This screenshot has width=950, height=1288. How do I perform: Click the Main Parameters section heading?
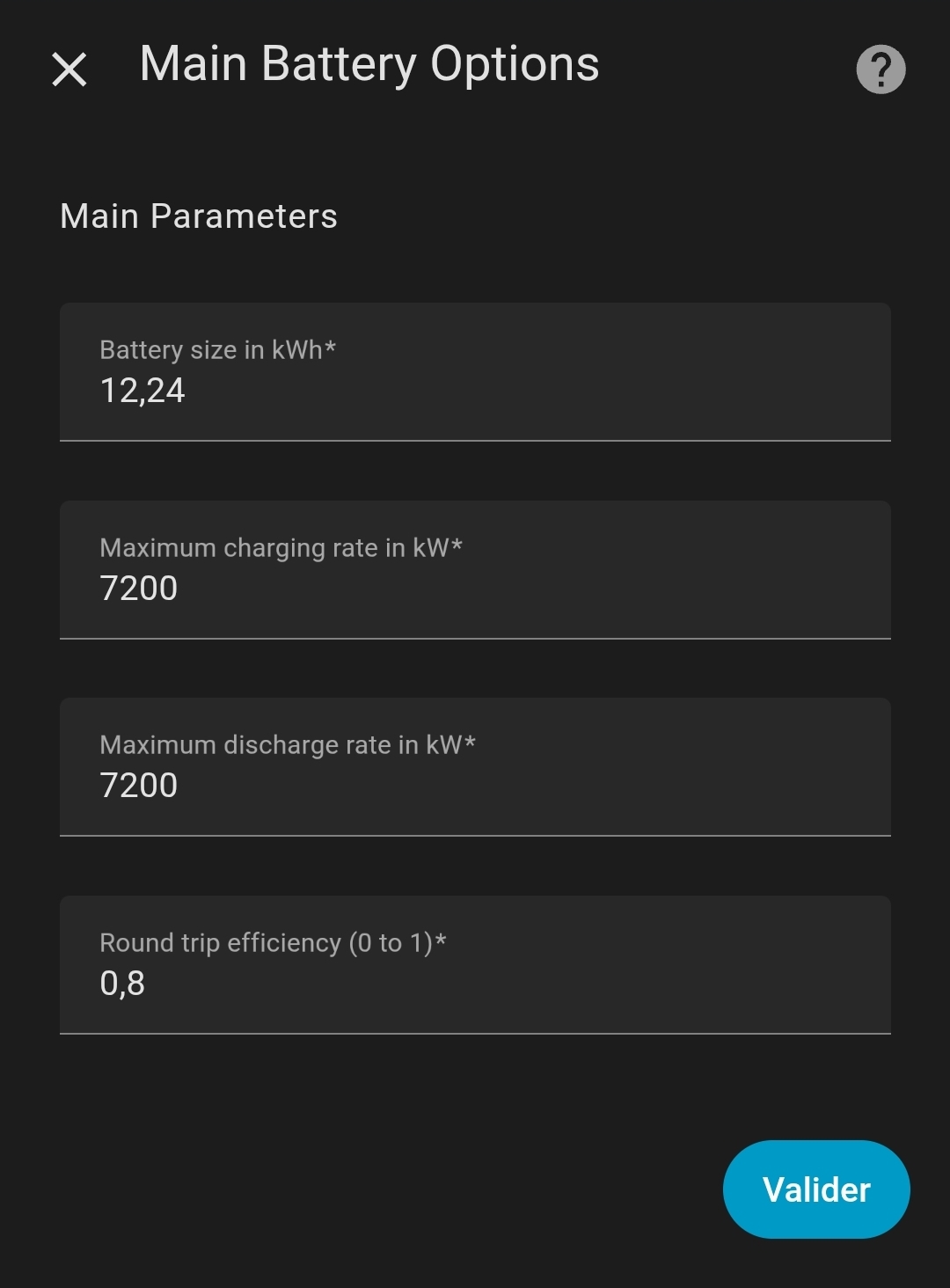[x=199, y=216]
